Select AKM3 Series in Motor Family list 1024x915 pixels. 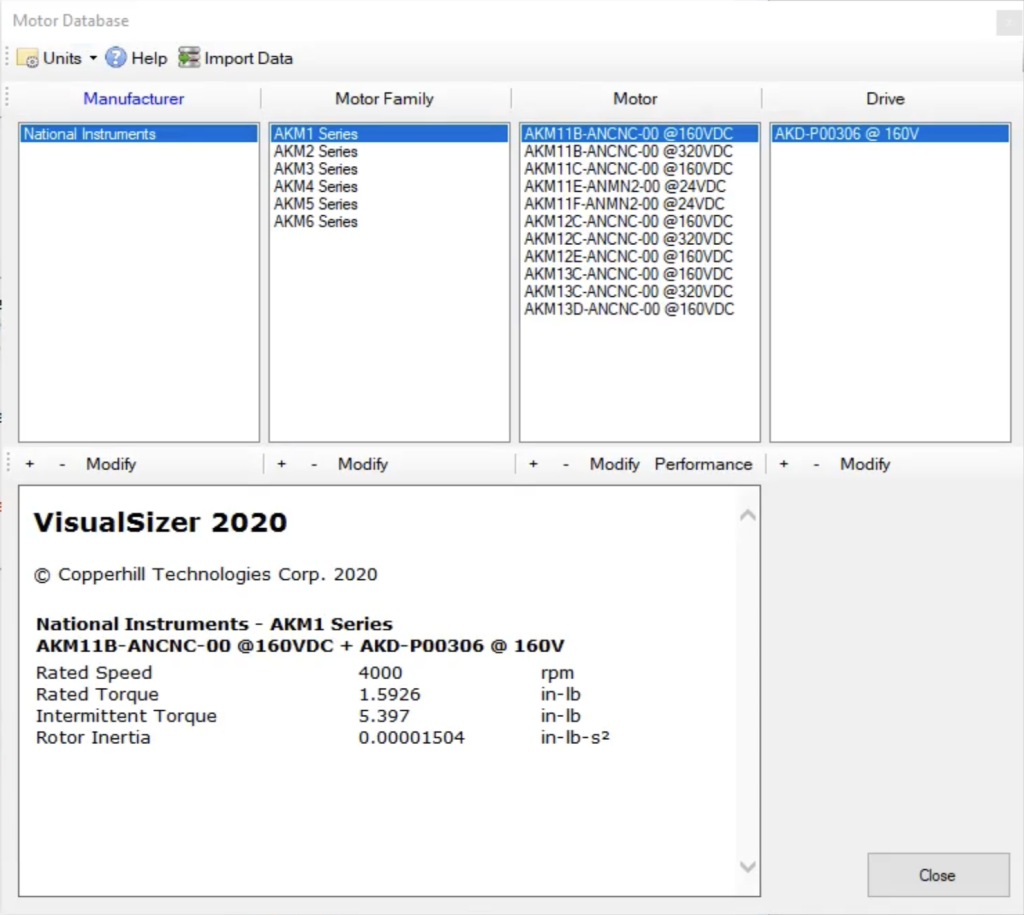pyautogui.click(x=316, y=169)
